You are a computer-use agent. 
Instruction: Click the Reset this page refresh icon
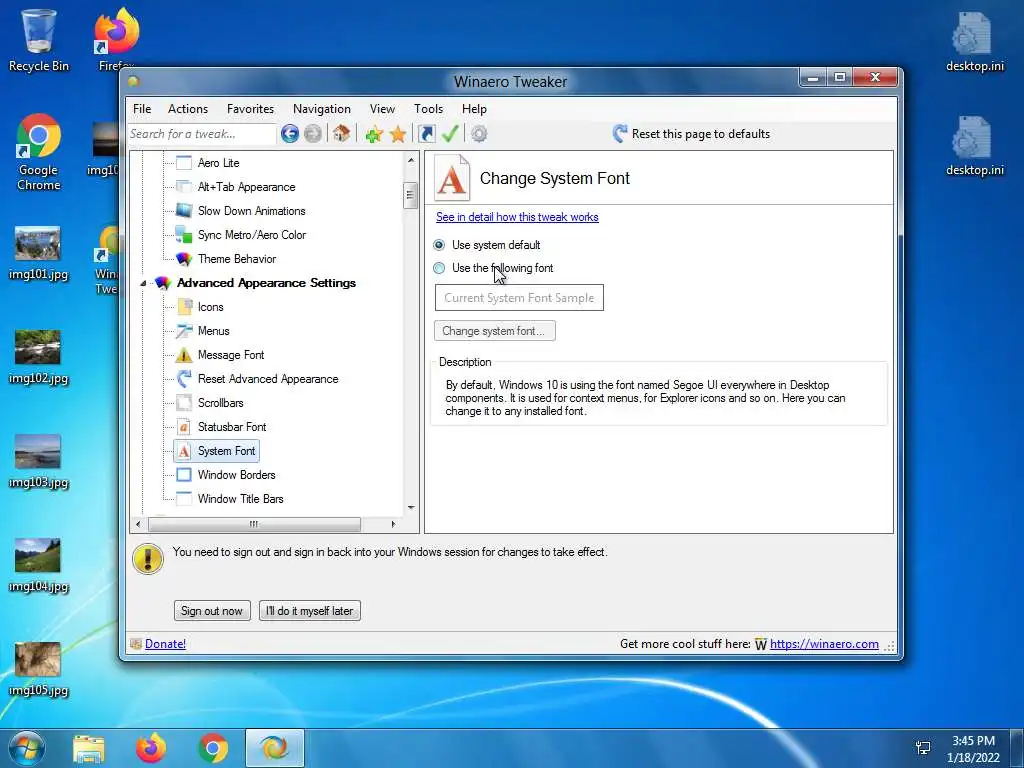point(620,134)
